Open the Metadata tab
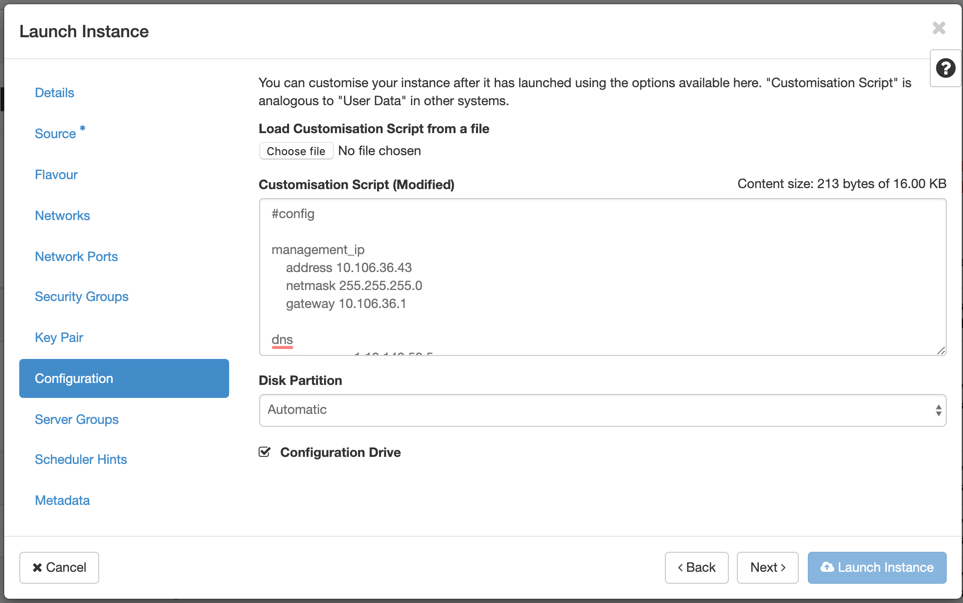The image size is (963, 603). tap(63, 500)
